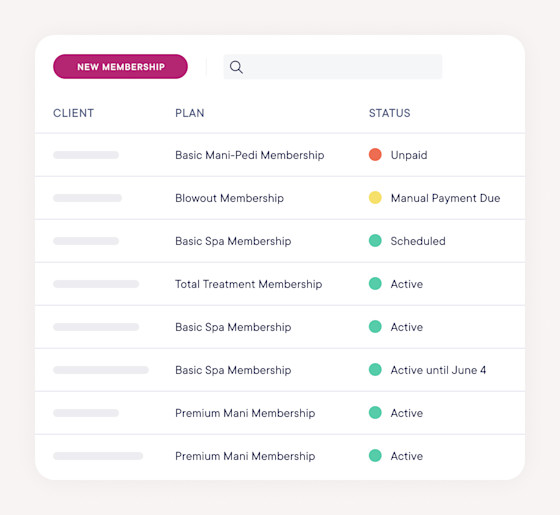560x515 pixels.
Task: Click the yellow Manual Payment Due dot
Action: [x=375, y=198]
